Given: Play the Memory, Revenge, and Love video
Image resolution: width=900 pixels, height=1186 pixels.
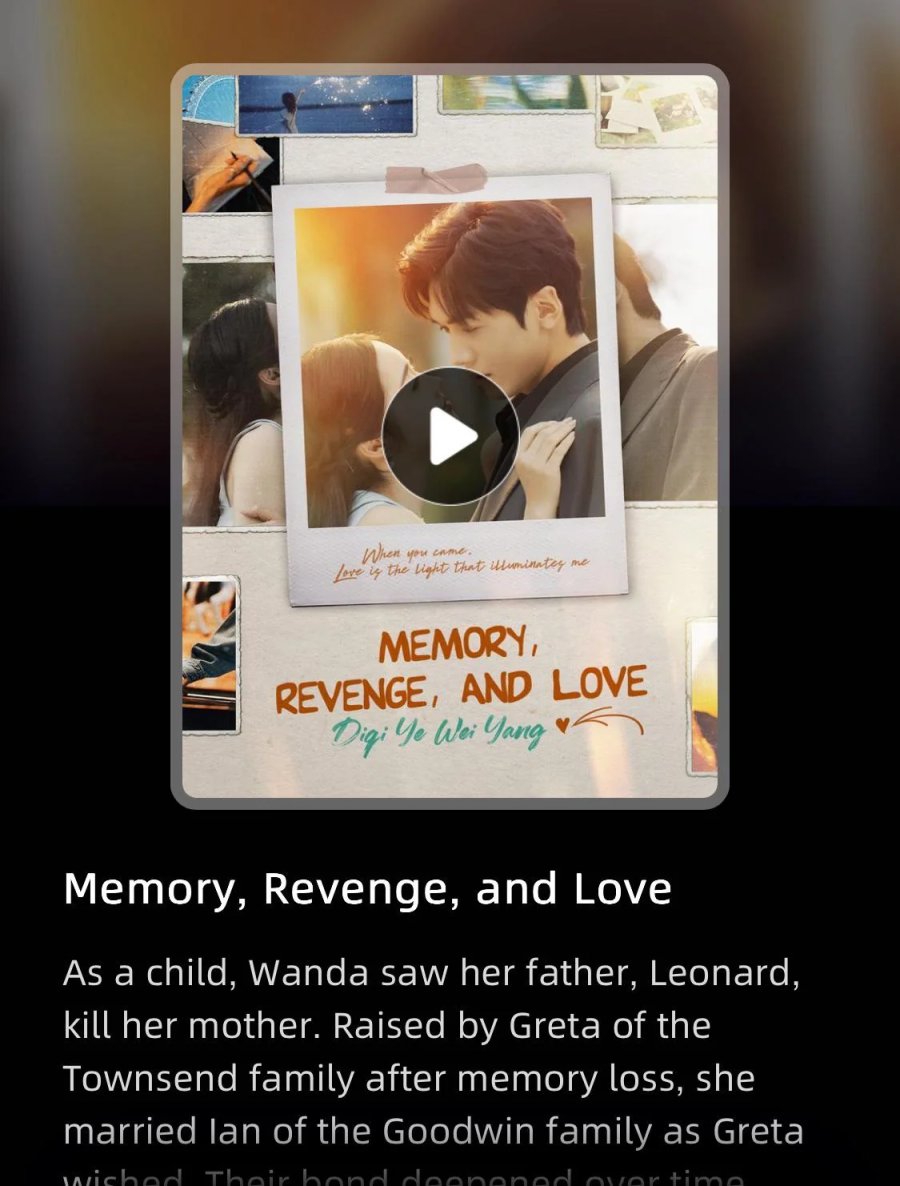Looking at the screenshot, I should tap(450, 436).
